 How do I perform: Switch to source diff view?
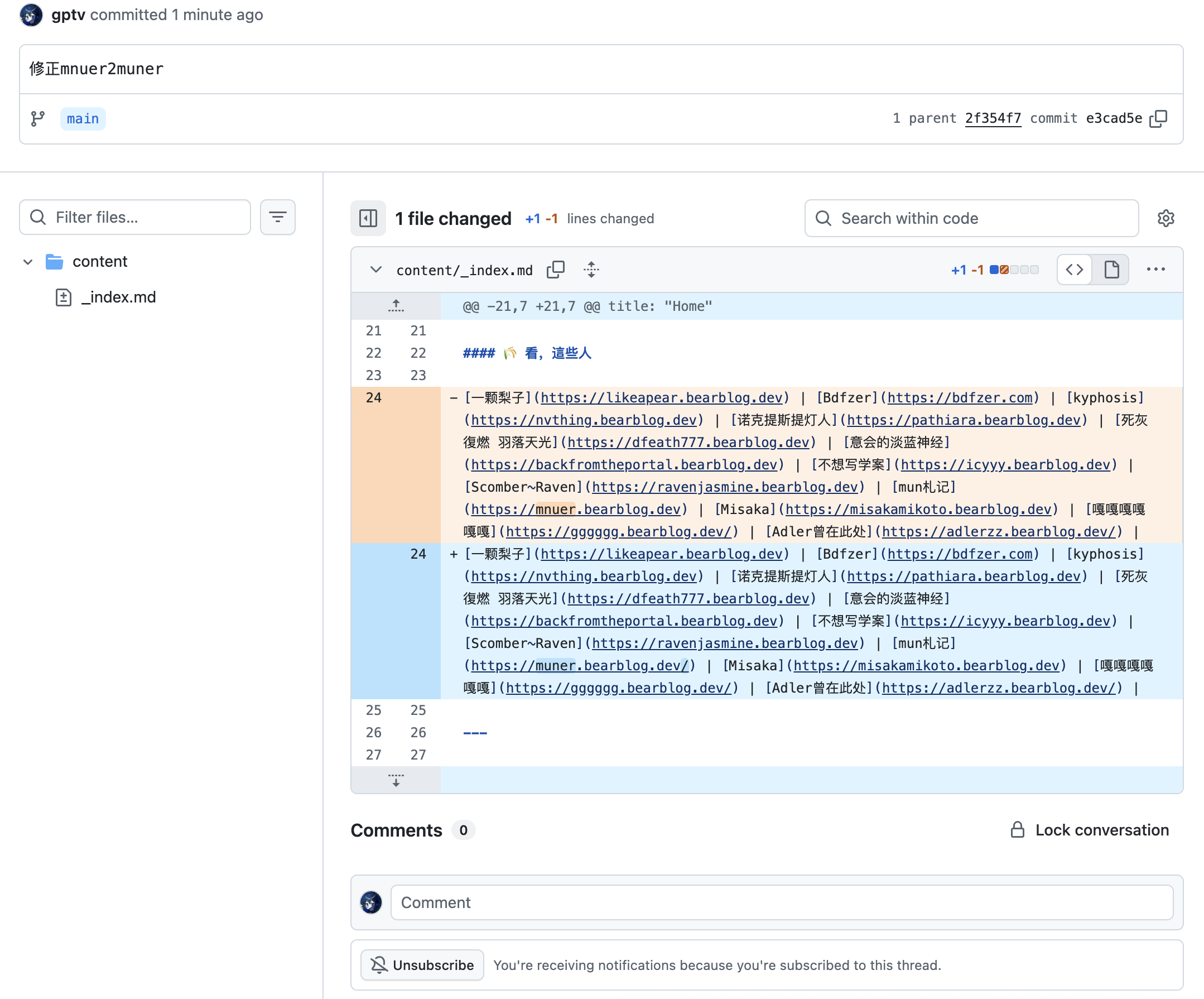1075,270
